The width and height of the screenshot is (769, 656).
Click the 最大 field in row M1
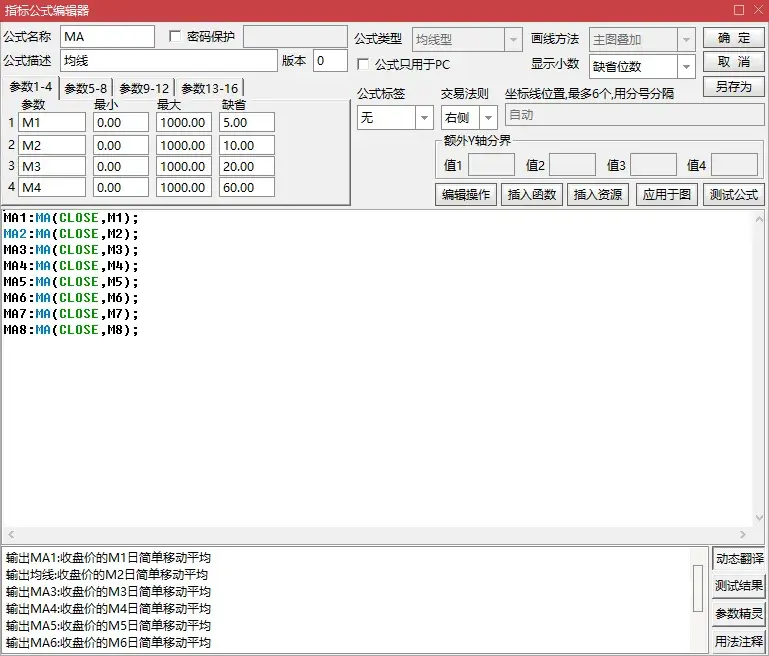click(x=184, y=123)
